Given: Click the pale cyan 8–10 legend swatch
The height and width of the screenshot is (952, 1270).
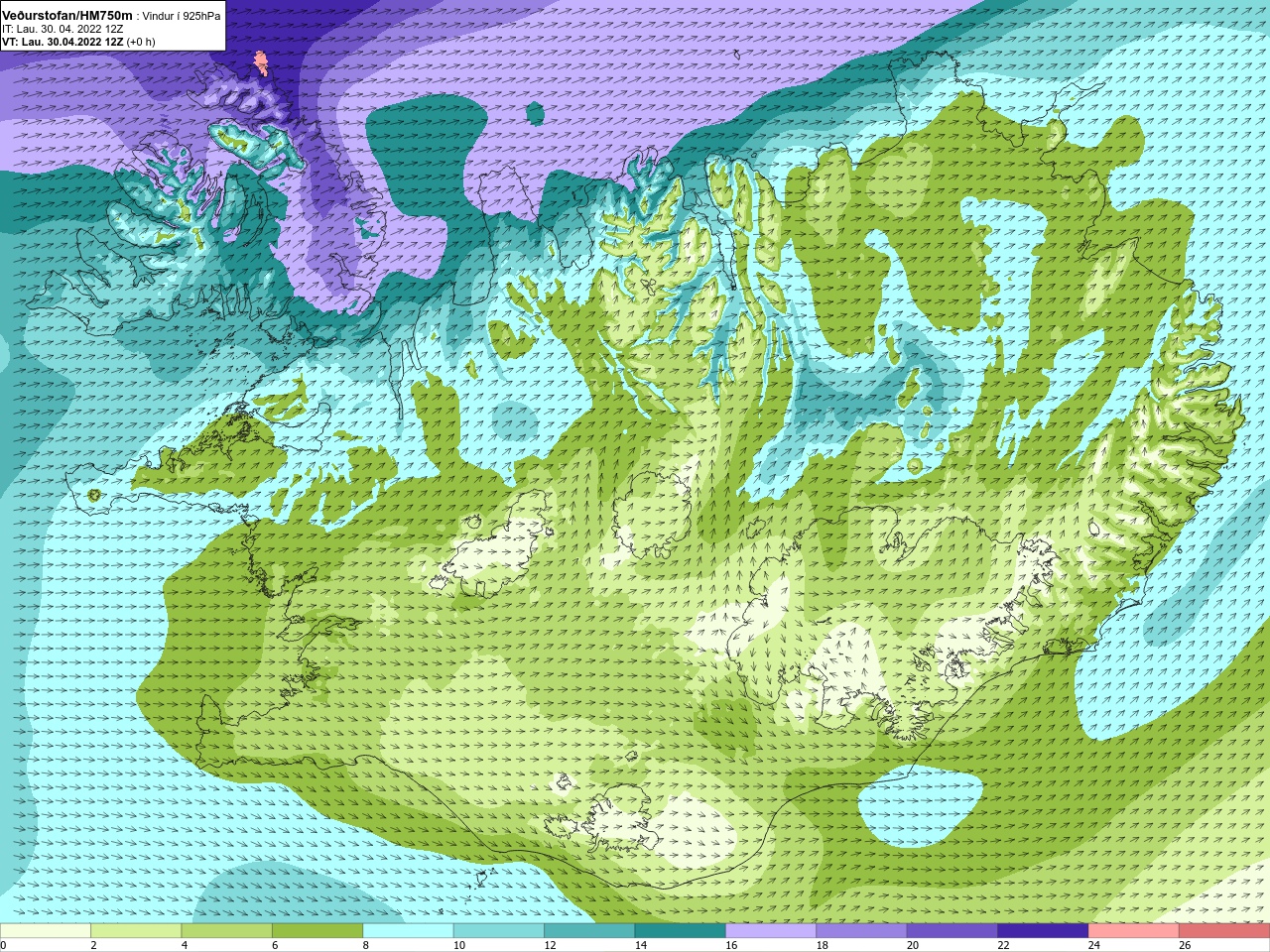Looking at the screenshot, I should [408, 931].
